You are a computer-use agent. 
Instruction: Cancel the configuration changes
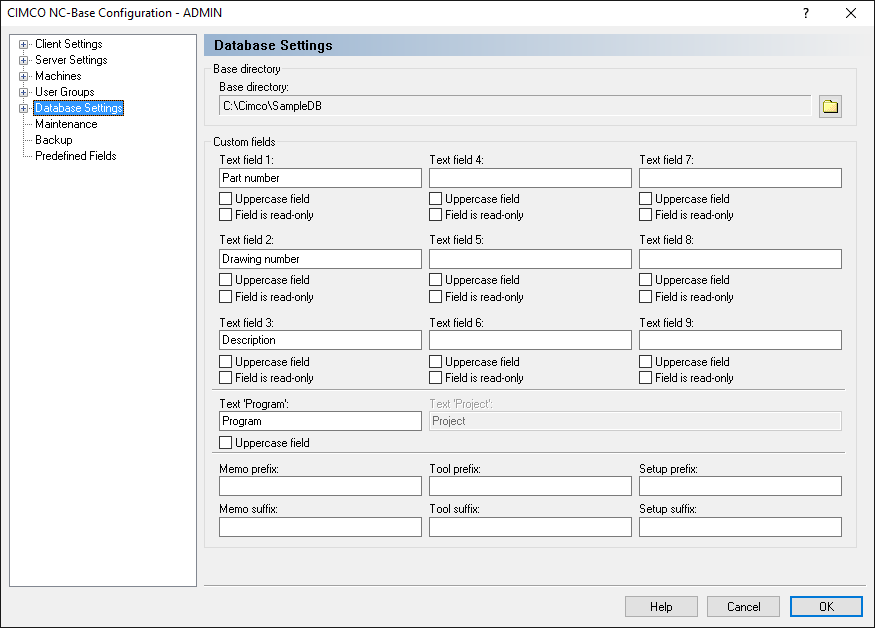[x=743, y=607]
